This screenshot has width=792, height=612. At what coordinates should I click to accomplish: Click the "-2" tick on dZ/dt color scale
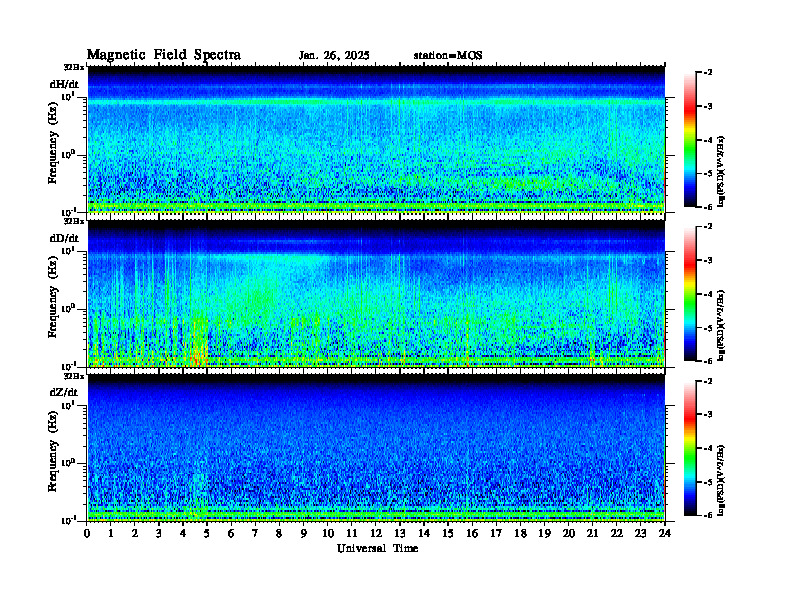point(708,381)
